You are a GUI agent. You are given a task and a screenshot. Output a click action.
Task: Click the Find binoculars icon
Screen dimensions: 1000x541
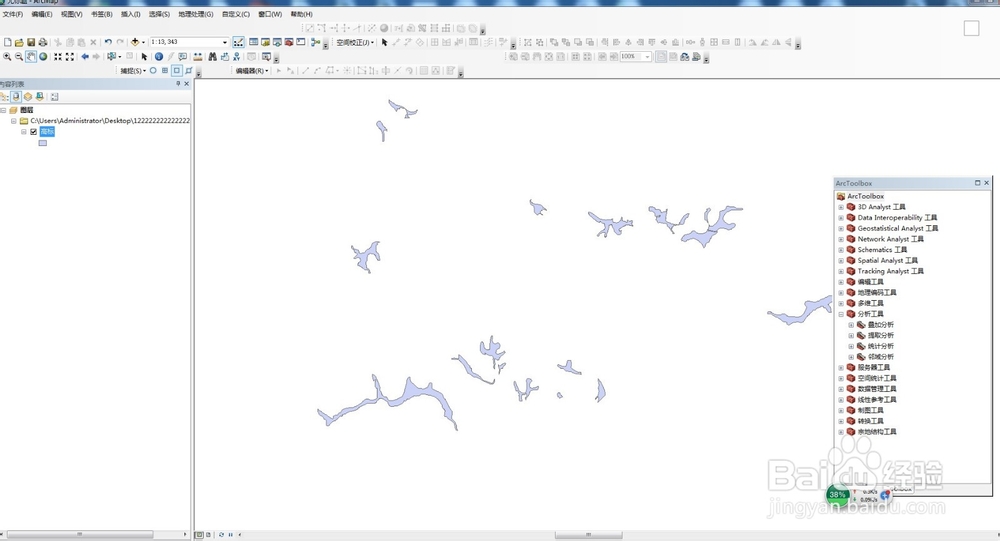pyautogui.click(x=212, y=56)
